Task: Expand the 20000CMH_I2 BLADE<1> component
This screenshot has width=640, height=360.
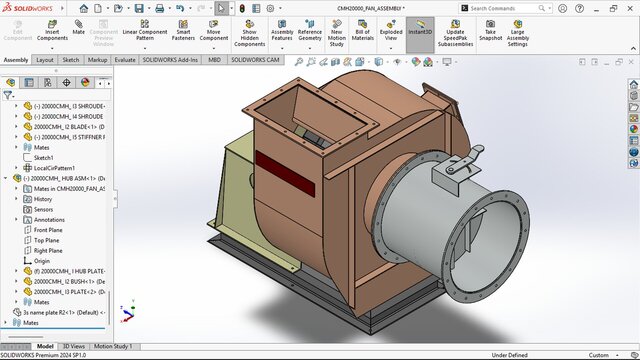Action: [x=16, y=127]
